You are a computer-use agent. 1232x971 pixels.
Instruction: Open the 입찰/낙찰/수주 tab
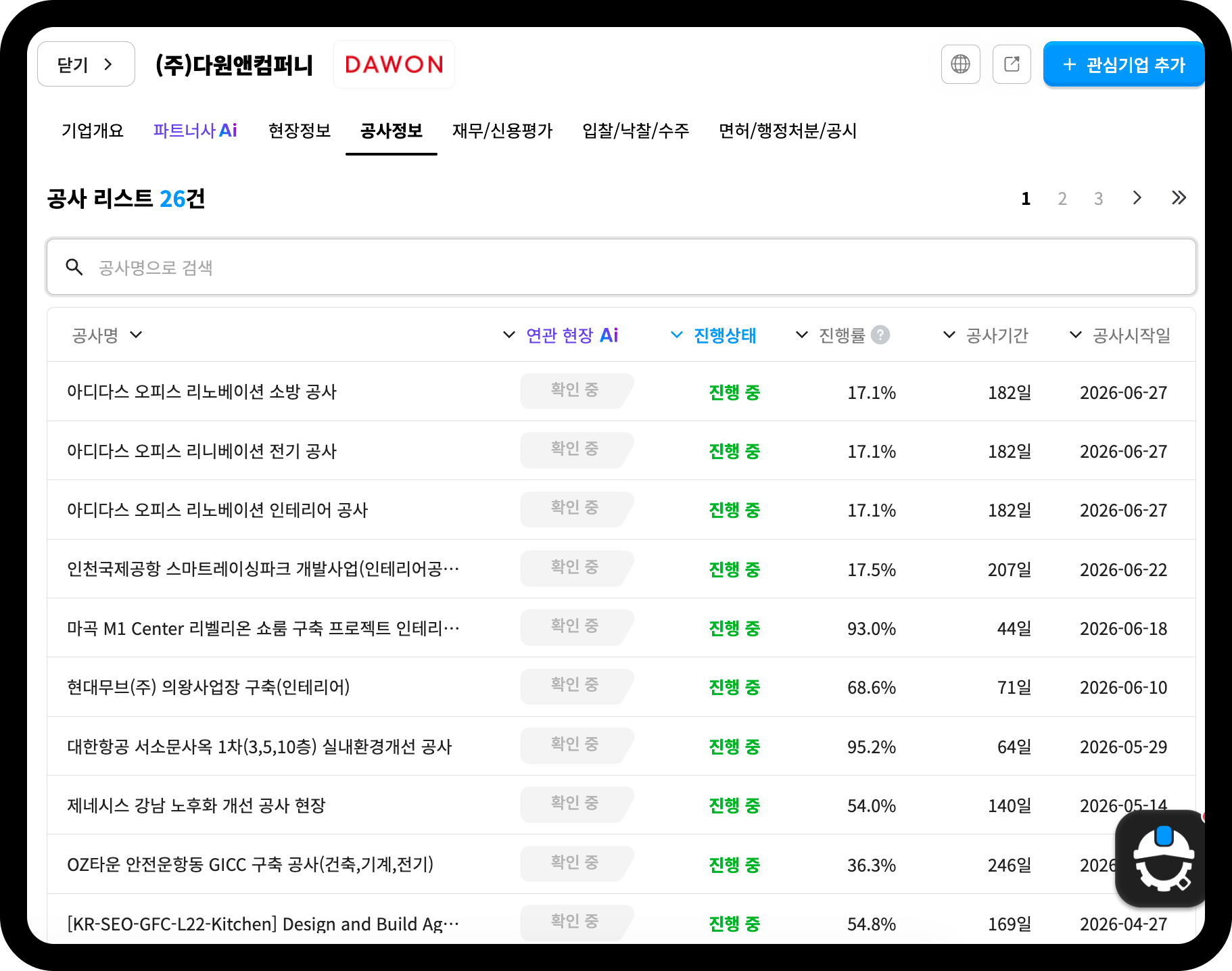click(636, 131)
